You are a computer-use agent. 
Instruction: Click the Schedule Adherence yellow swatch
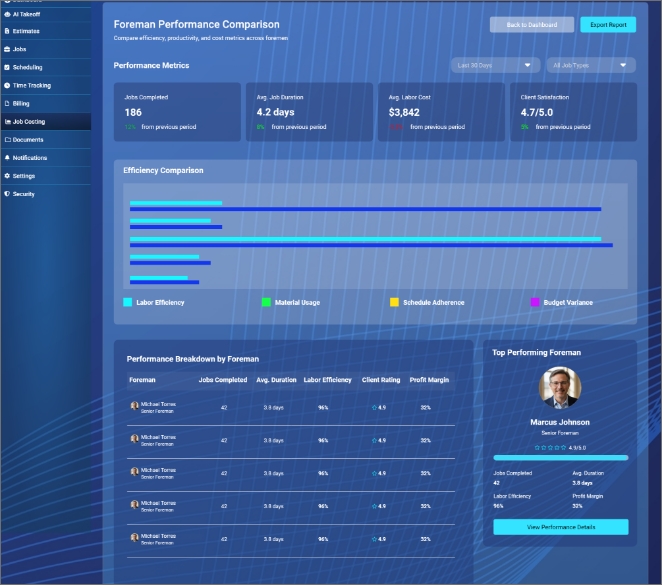pos(394,302)
